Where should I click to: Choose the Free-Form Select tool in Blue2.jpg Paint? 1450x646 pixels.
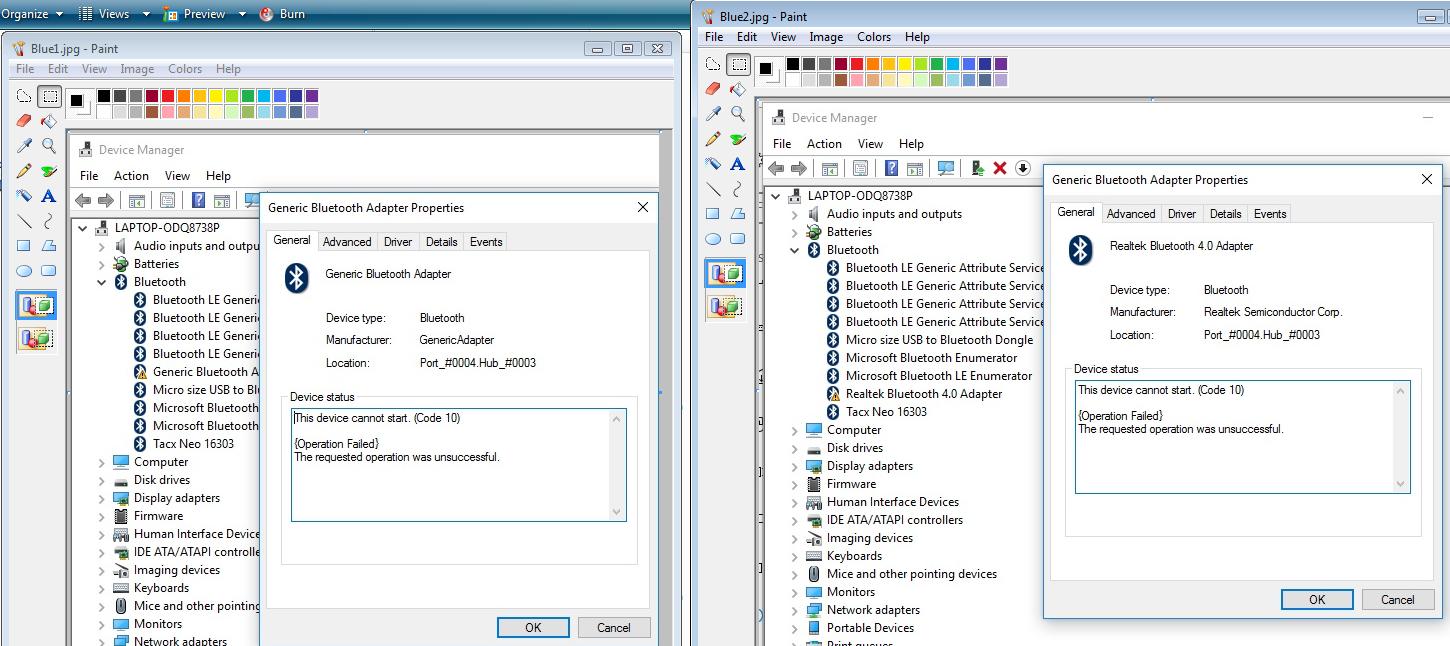coord(713,64)
